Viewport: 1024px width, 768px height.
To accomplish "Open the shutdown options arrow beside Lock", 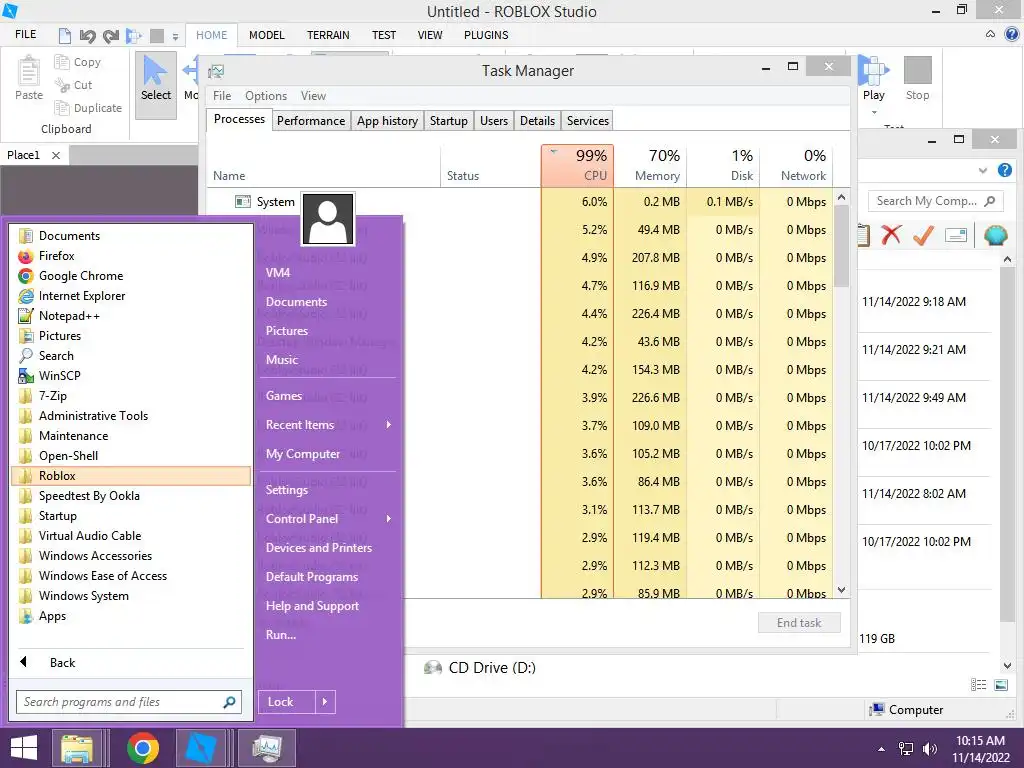I will [325, 702].
